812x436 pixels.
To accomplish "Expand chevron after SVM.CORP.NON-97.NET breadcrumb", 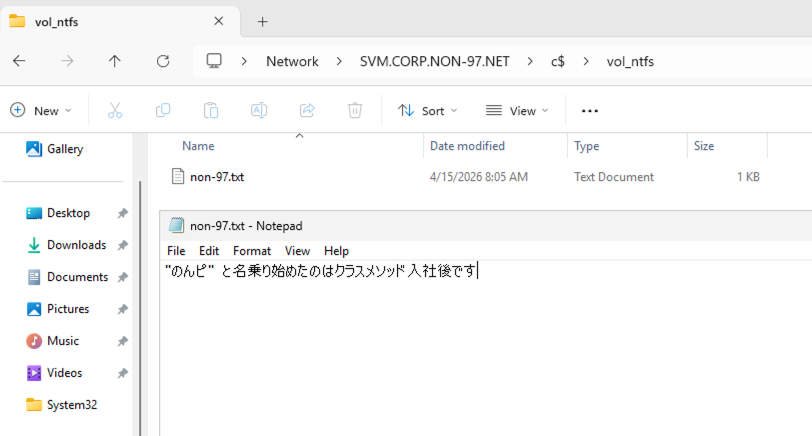I will (530, 62).
